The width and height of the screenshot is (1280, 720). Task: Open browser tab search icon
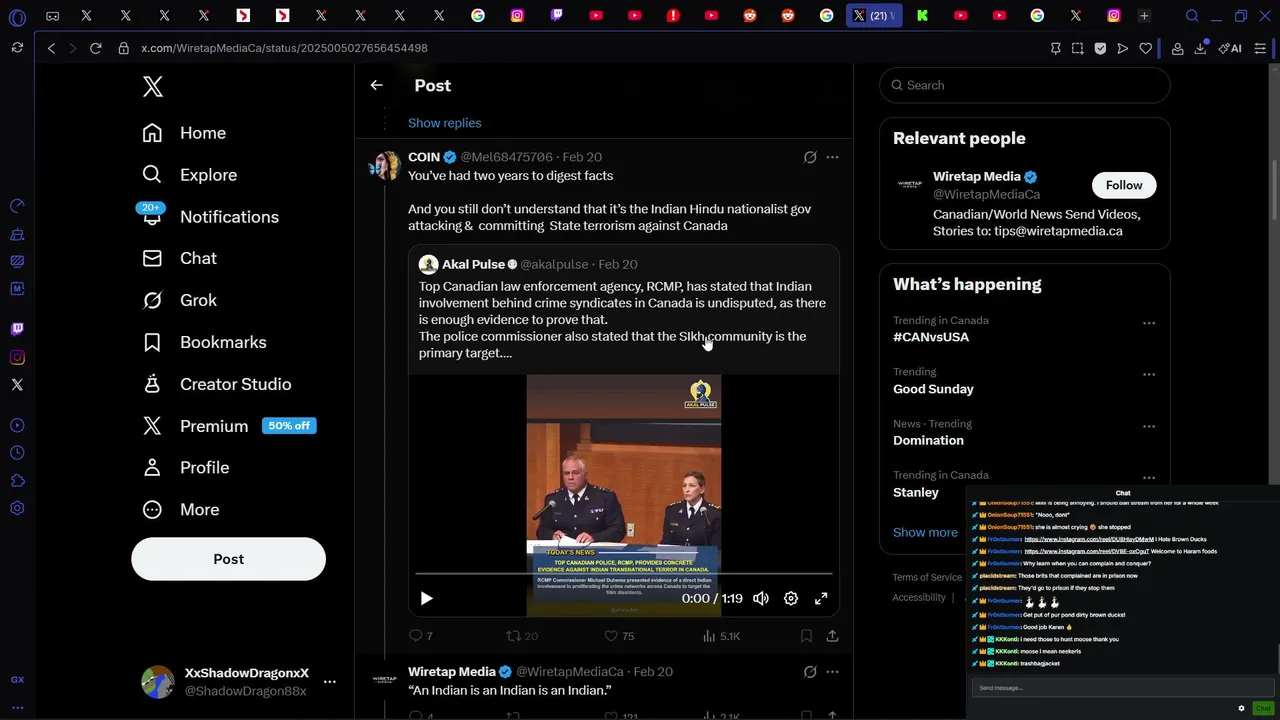pyautogui.click(x=1192, y=16)
